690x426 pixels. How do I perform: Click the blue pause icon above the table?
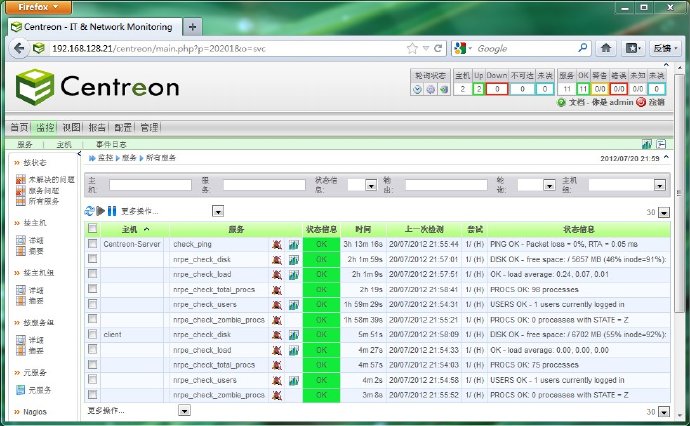pos(112,211)
